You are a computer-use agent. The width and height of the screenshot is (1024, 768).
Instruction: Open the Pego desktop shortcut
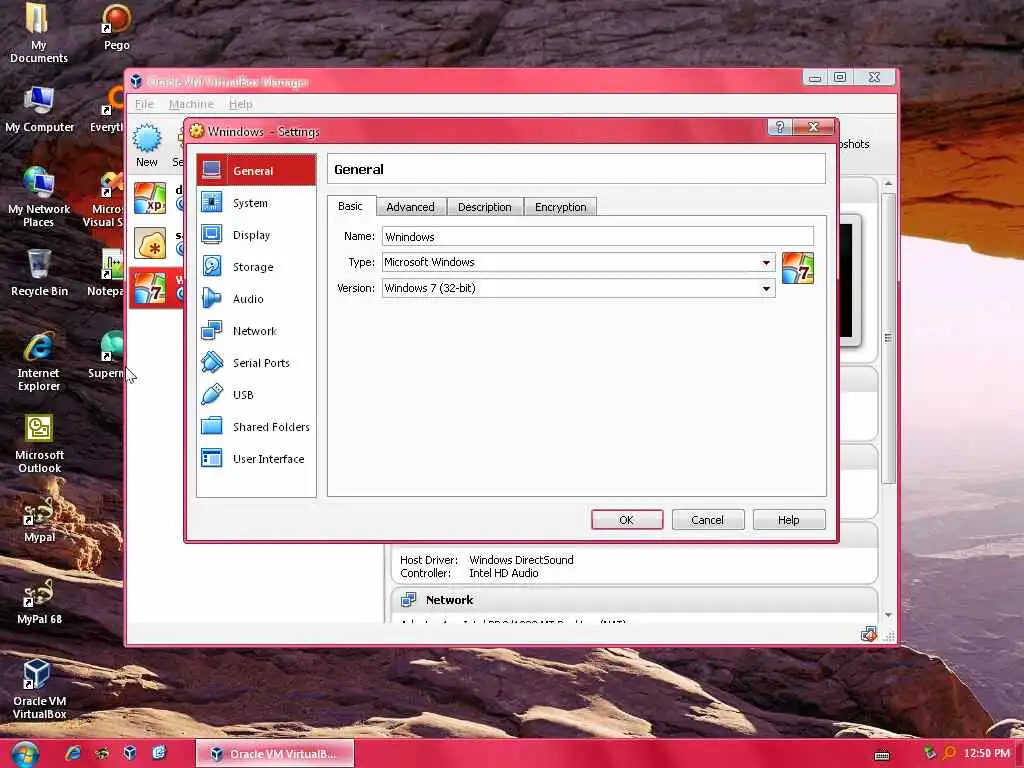tap(116, 27)
